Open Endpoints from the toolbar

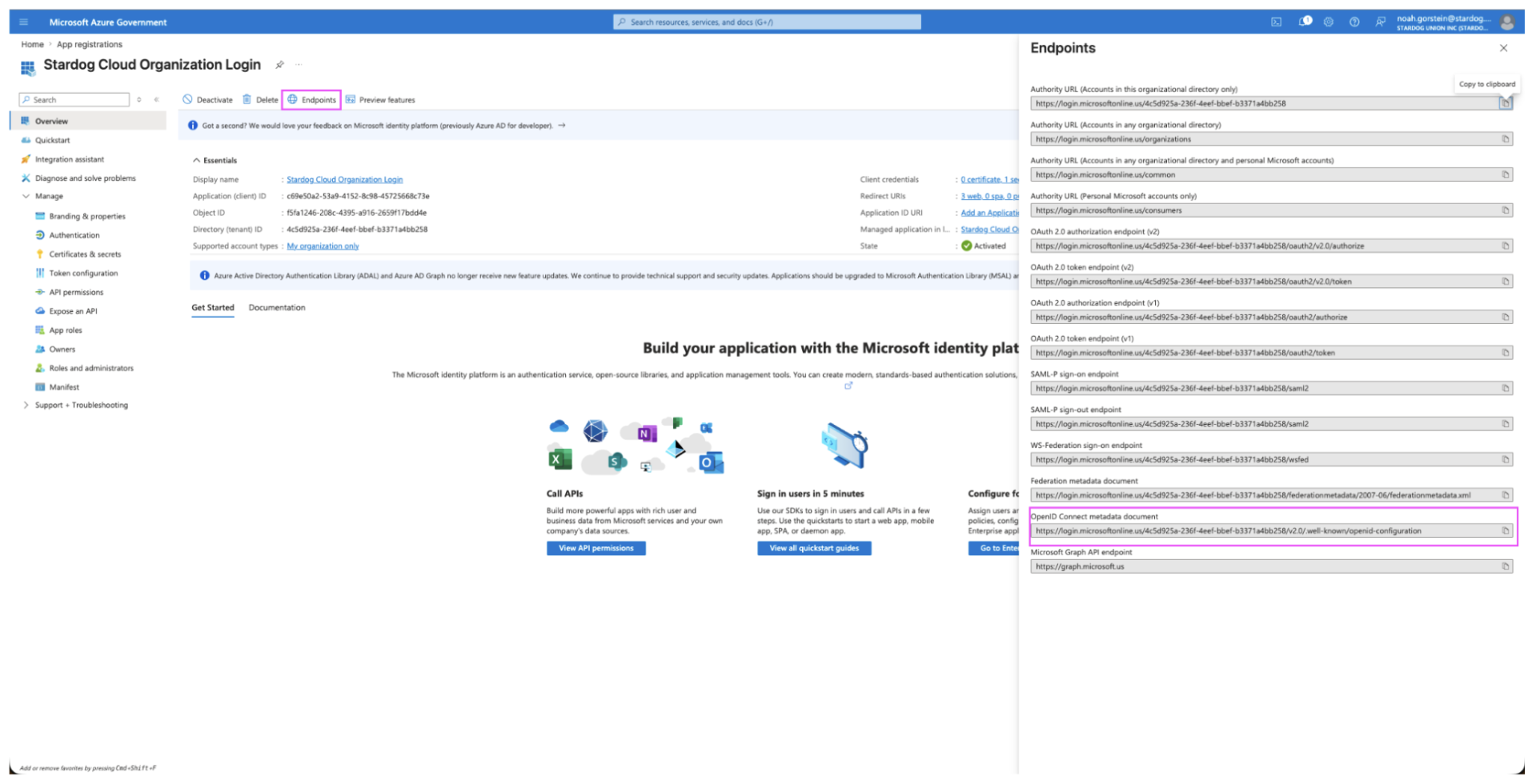311,100
